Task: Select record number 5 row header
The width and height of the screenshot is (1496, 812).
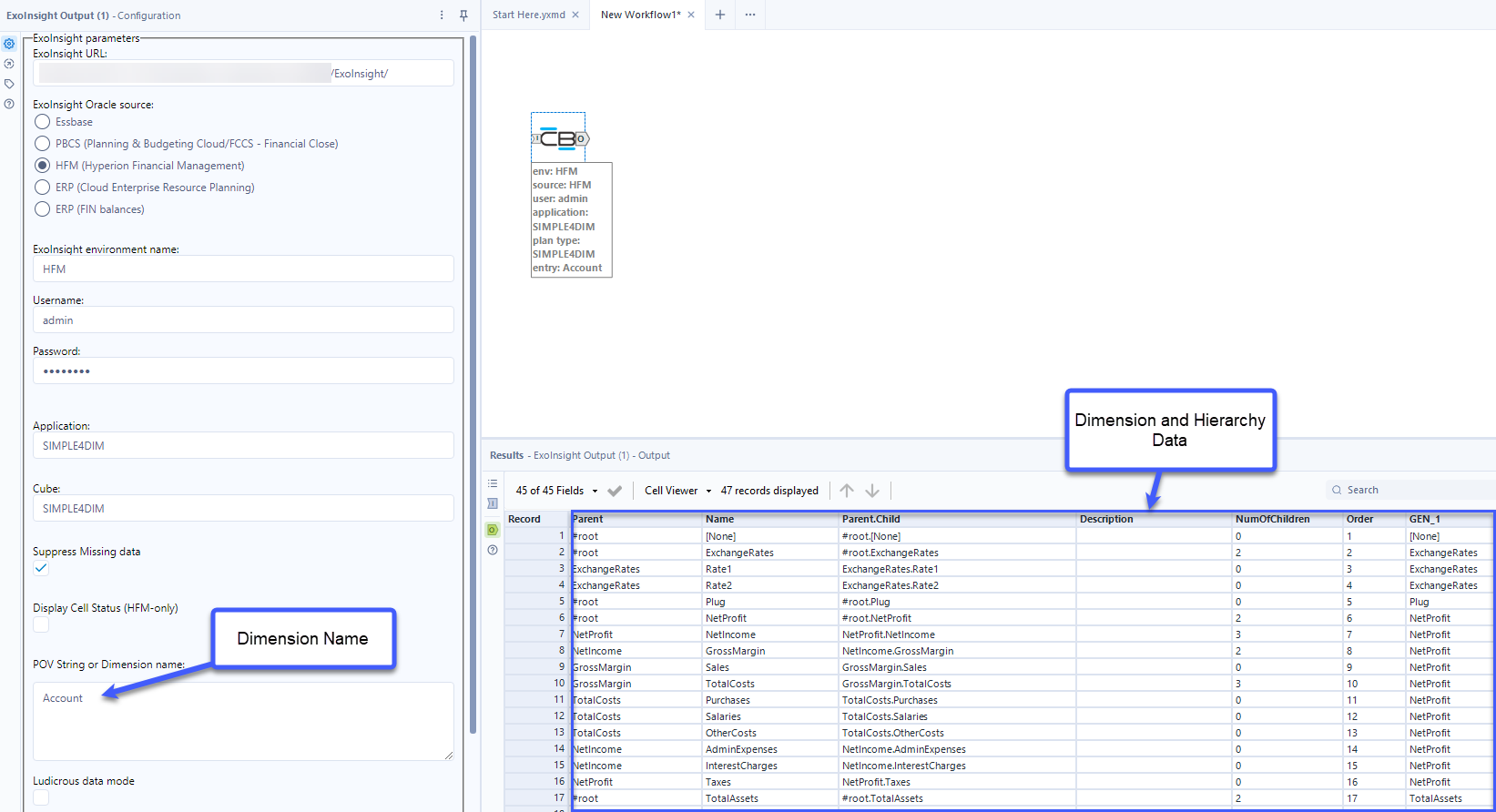Action: pyautogui.click(x=537, y=602)
